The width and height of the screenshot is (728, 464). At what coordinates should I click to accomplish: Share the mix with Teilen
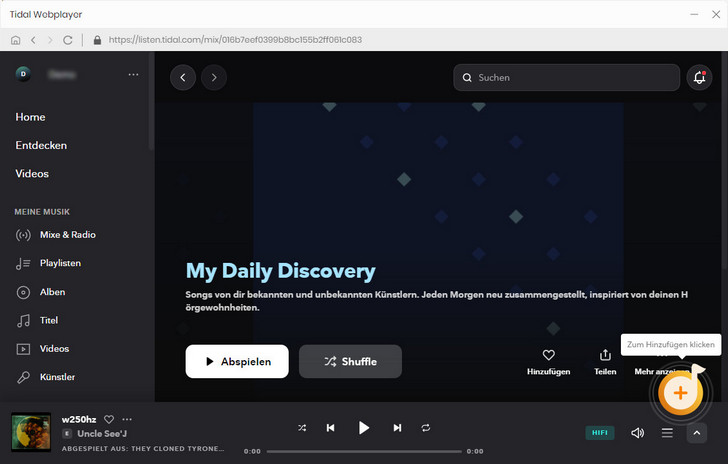pos(605,362)
